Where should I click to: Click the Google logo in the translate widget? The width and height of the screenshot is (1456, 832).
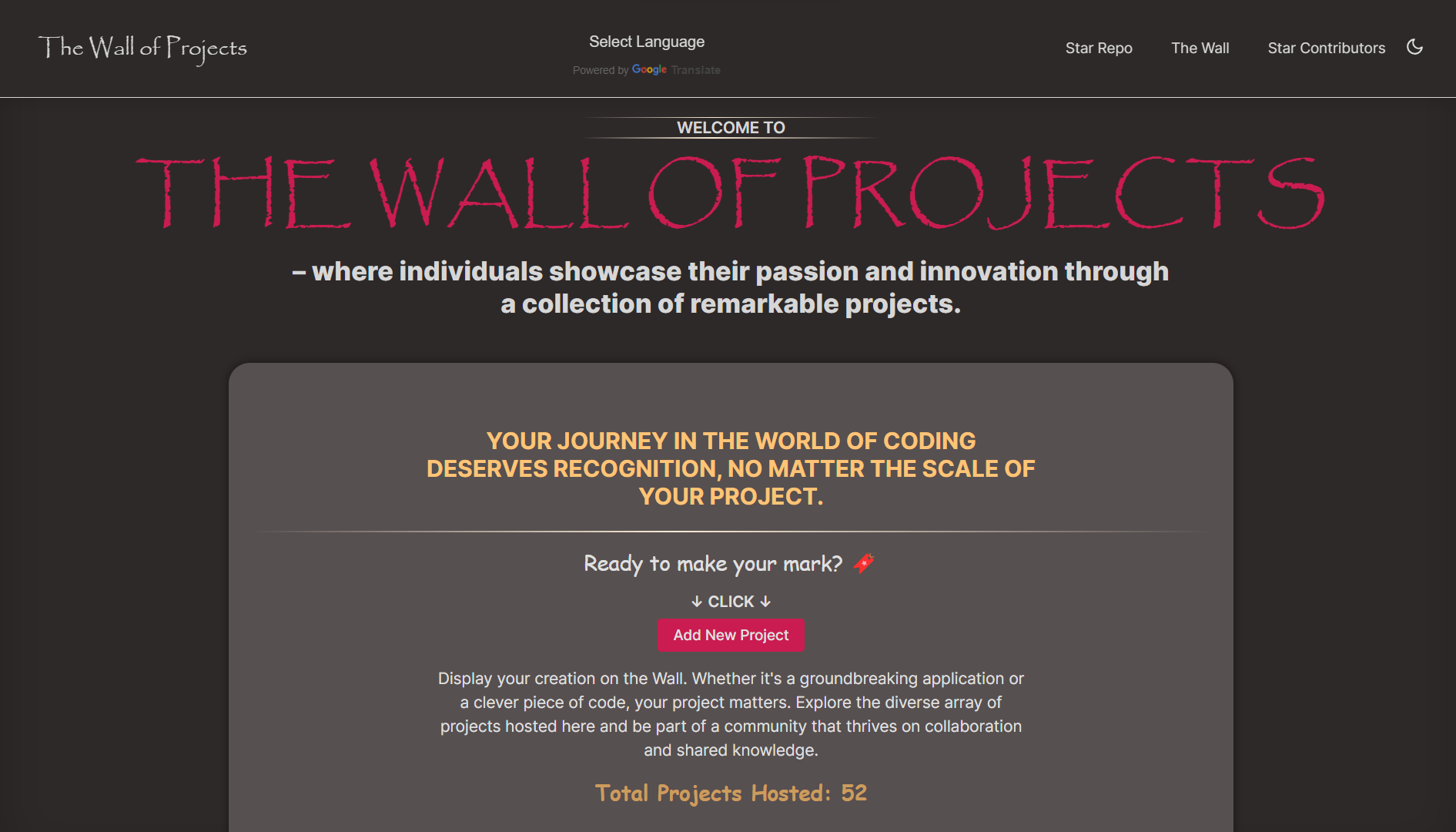pos(649,69)
